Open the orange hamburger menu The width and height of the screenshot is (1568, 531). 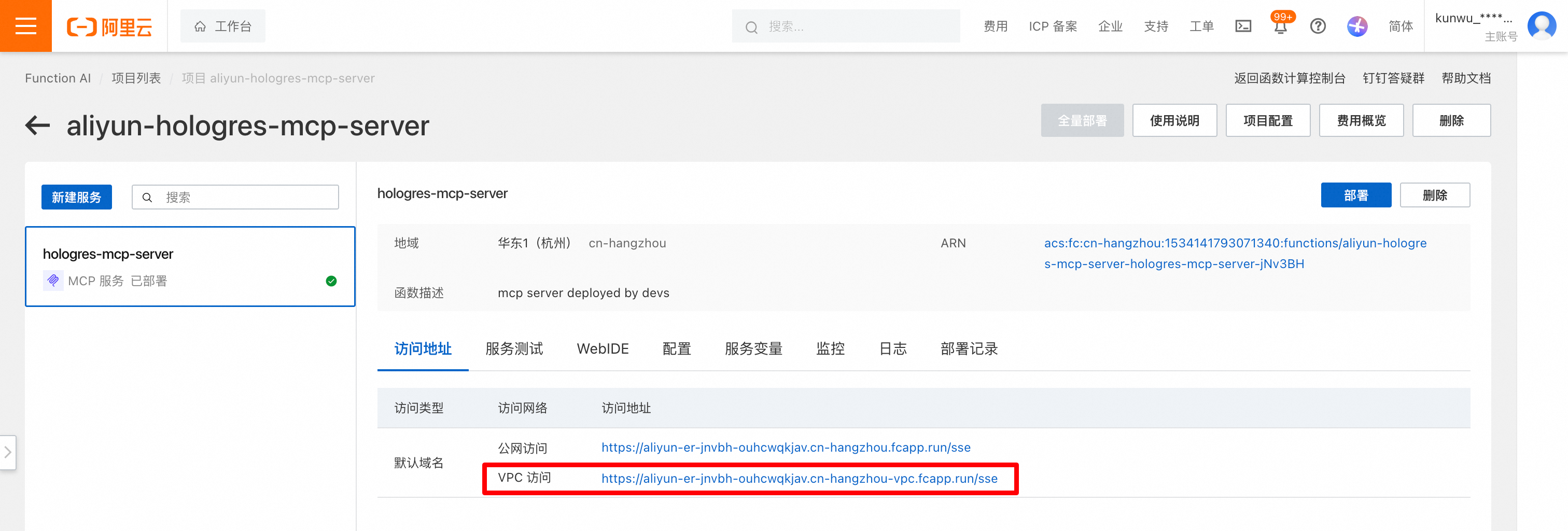pyautogui.click(x=25, y=26)
